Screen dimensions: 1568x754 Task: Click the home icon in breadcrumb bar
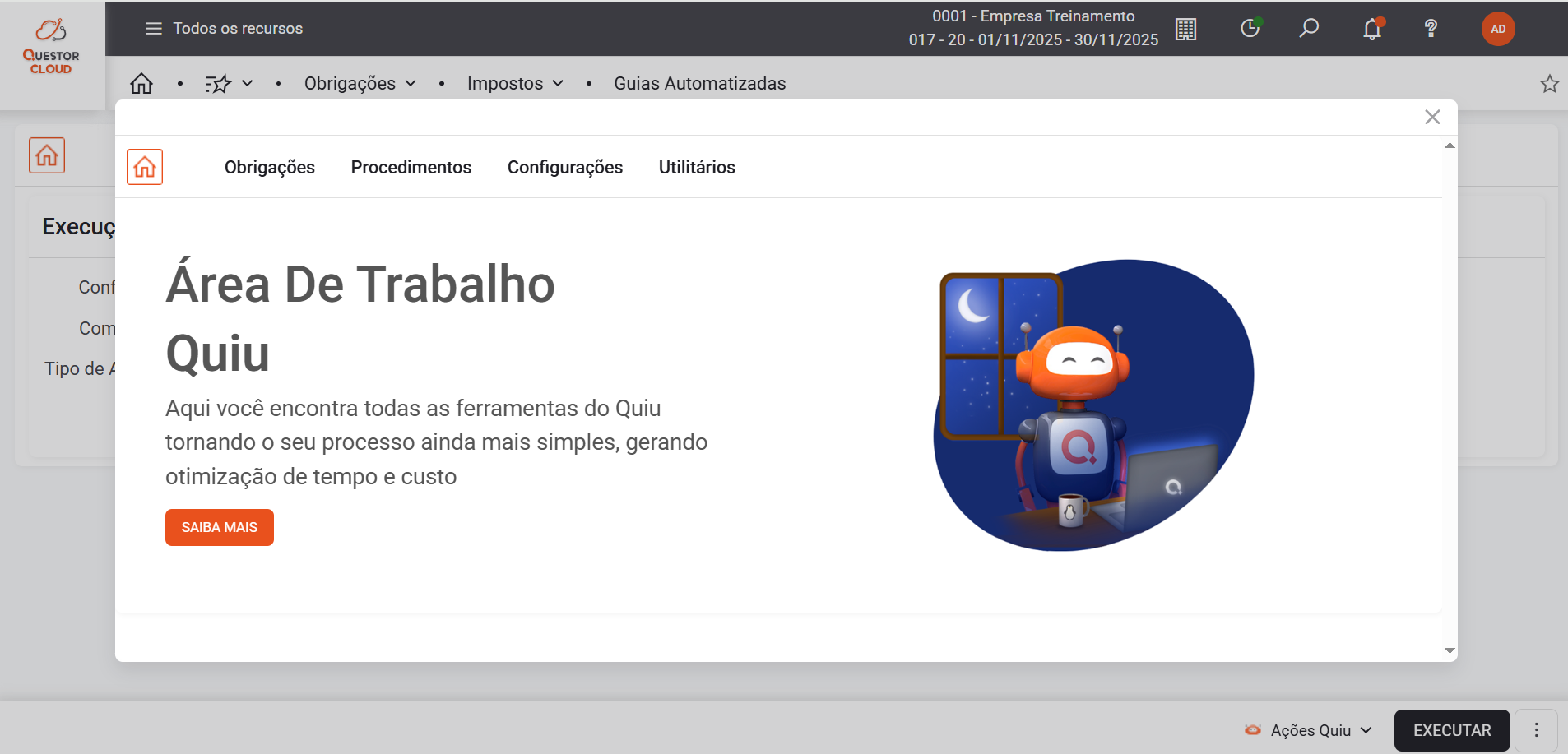pyautogui.click(x=141, y=83)
